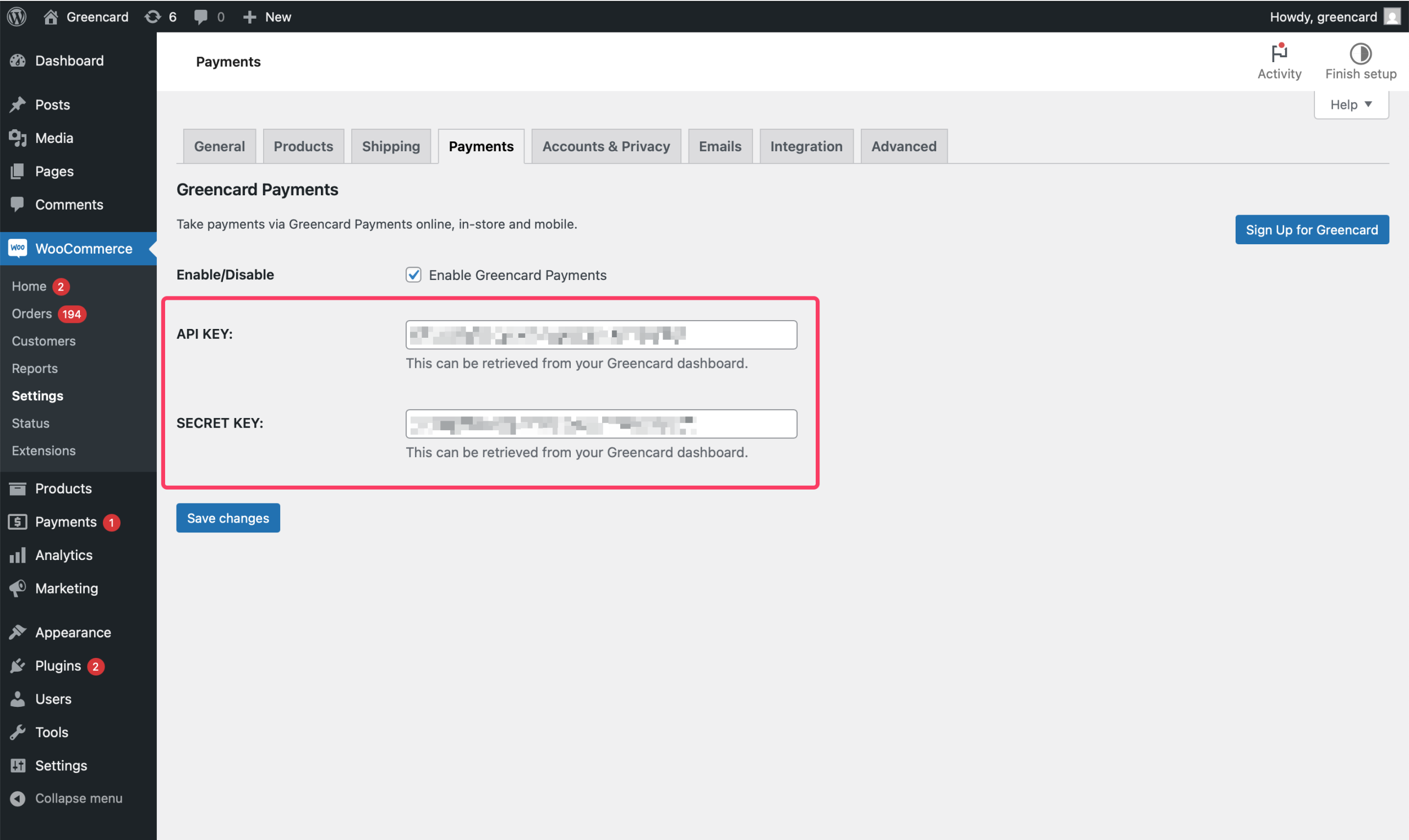Collapse the admin sidebar menu

(x=78, y=798)
